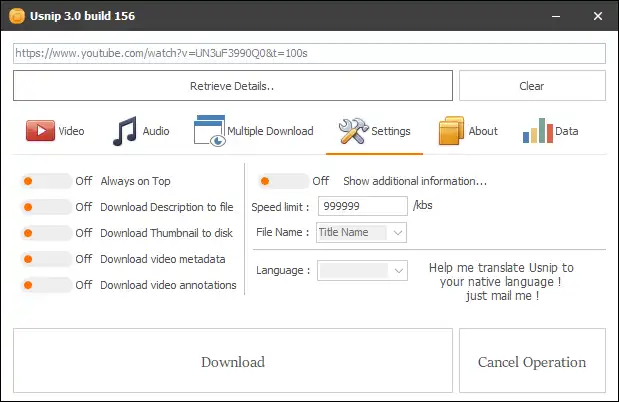Viewport: 619px width, 402px height.
Task: Click the Audio music note icon
Action: [125, 131]
